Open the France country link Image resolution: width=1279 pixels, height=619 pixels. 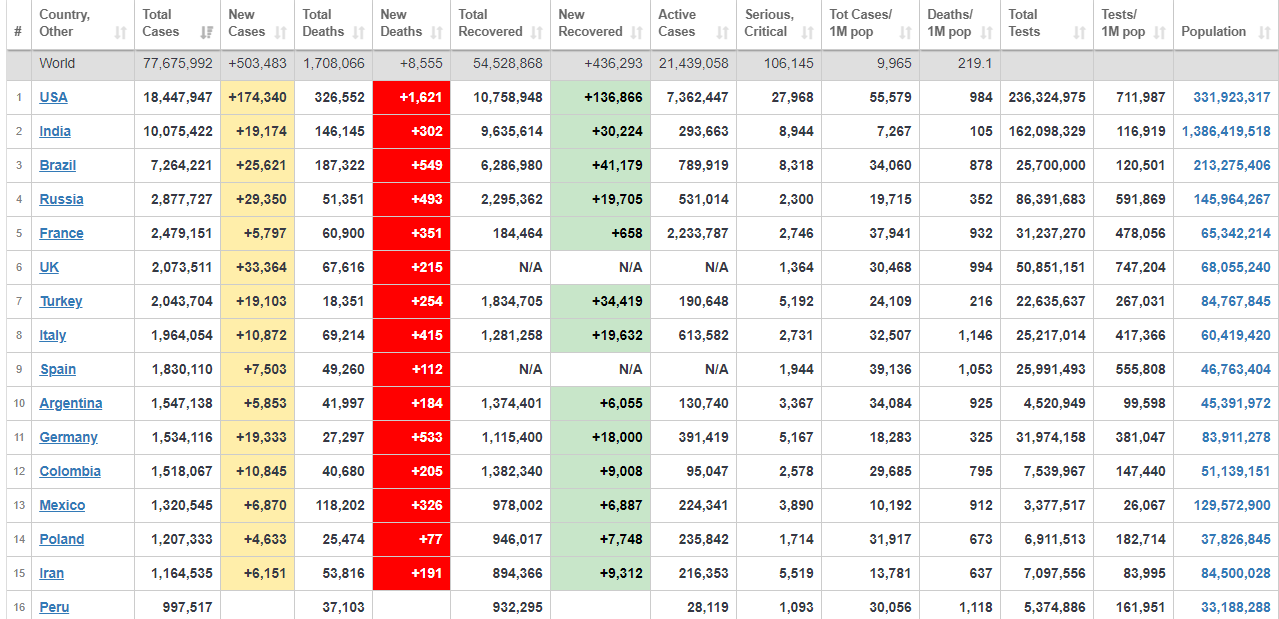coord(61,233)
